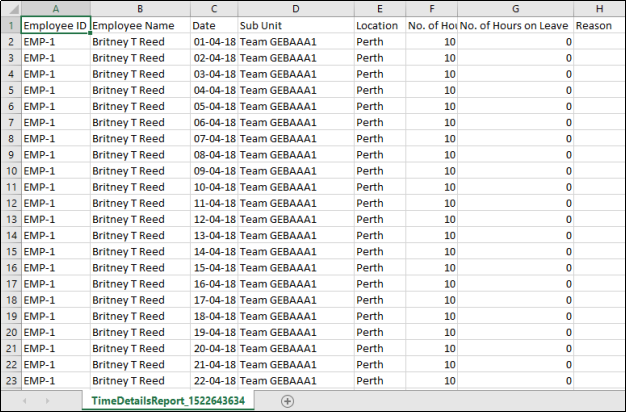Select column G header
Image resolution: width=626 pixels, height=413 pixels.
[515, 9]
